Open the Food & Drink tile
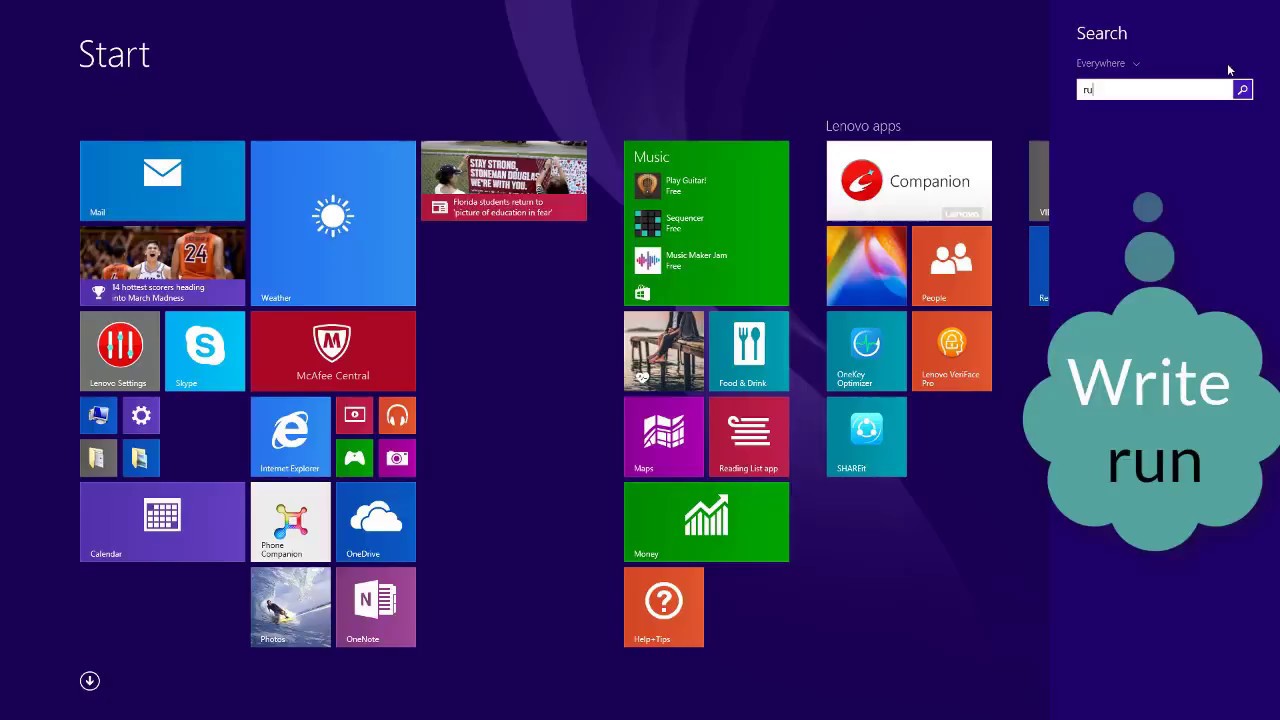 pyautogui.click(x=749, y=351)
